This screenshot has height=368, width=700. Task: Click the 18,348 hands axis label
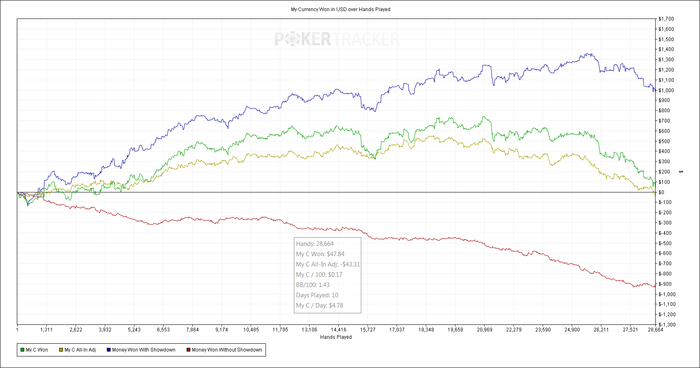pyautogui.click(x=426, y=330)
